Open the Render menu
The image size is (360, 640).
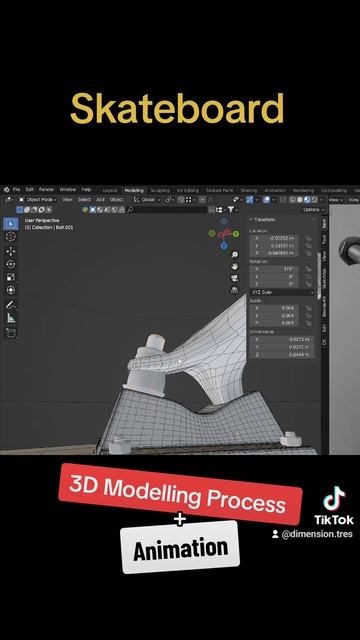tap(47, 190)
